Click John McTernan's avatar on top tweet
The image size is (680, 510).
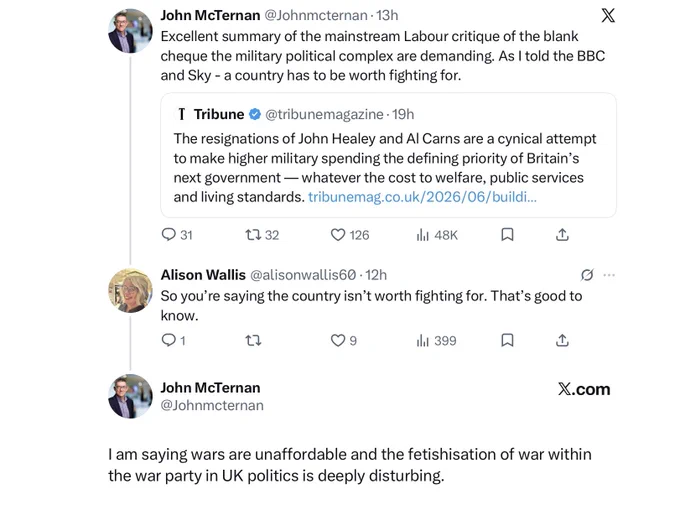130,31
